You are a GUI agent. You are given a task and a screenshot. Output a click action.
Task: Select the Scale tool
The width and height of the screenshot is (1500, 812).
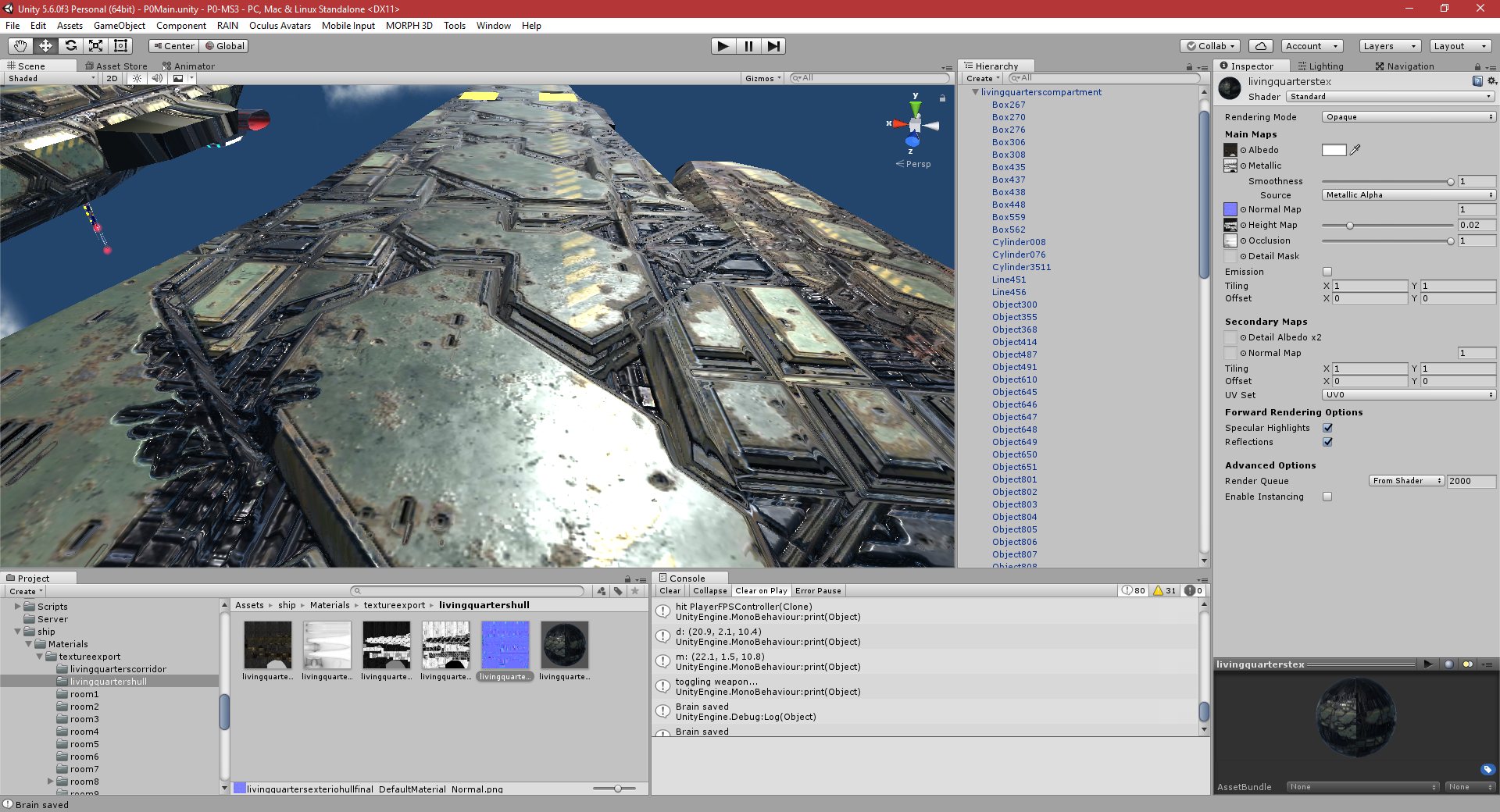pos(96,46)
